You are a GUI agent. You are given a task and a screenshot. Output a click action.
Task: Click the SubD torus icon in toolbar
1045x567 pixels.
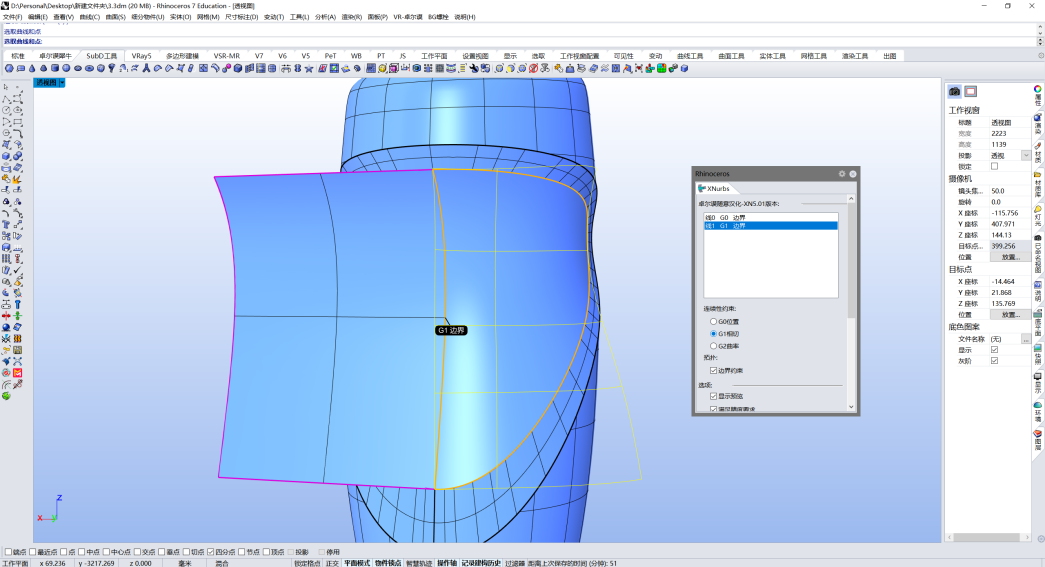89,68
